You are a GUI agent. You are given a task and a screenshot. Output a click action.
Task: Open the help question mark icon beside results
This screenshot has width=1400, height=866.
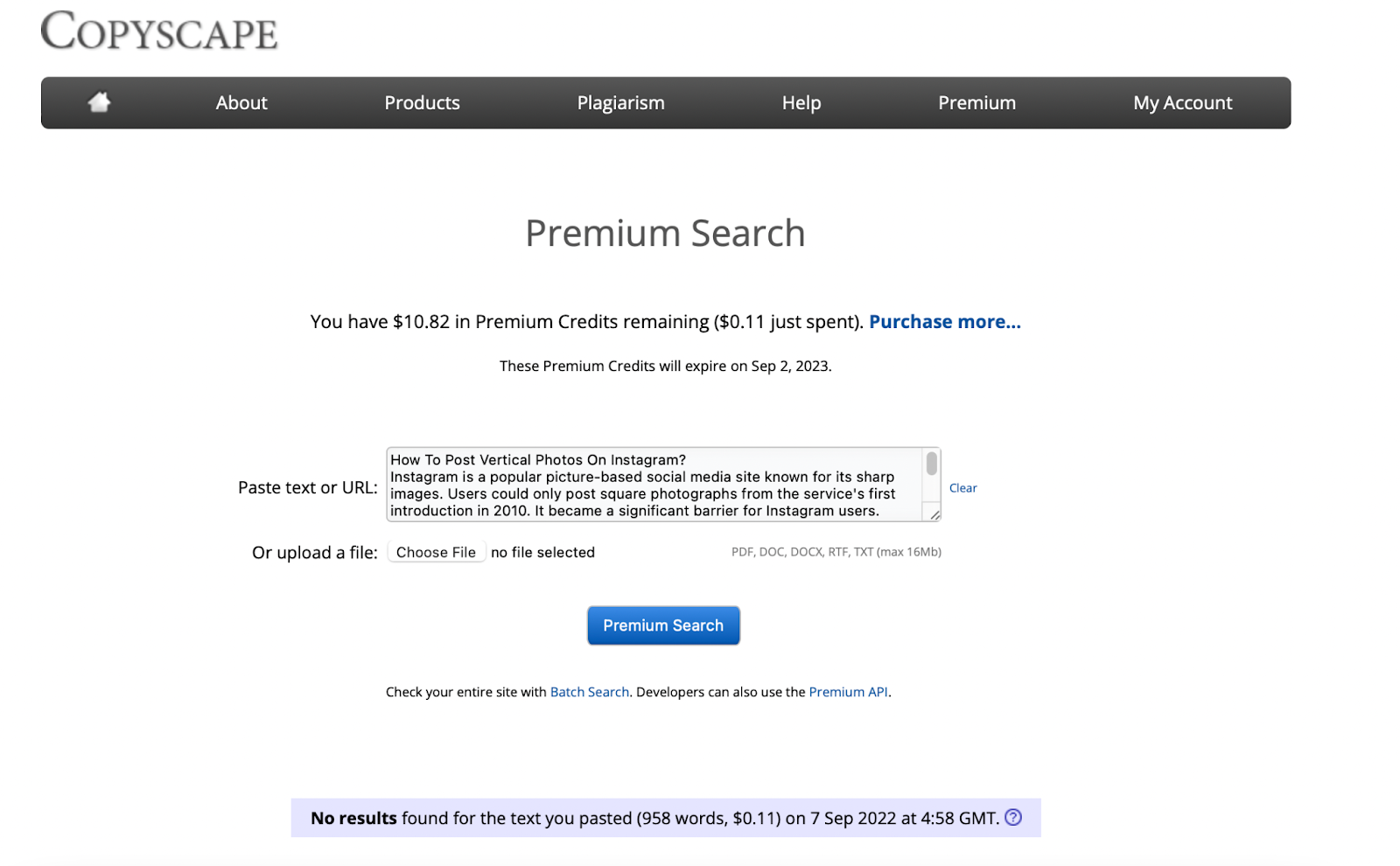pyautogui.click(x=1013, y=817)
